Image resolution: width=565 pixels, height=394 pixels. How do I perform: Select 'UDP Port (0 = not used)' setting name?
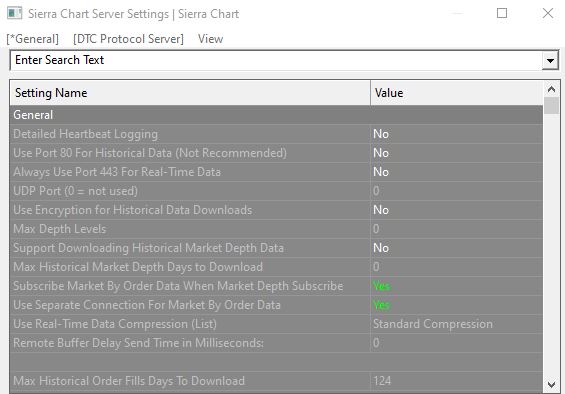click(x=75, y=191)
